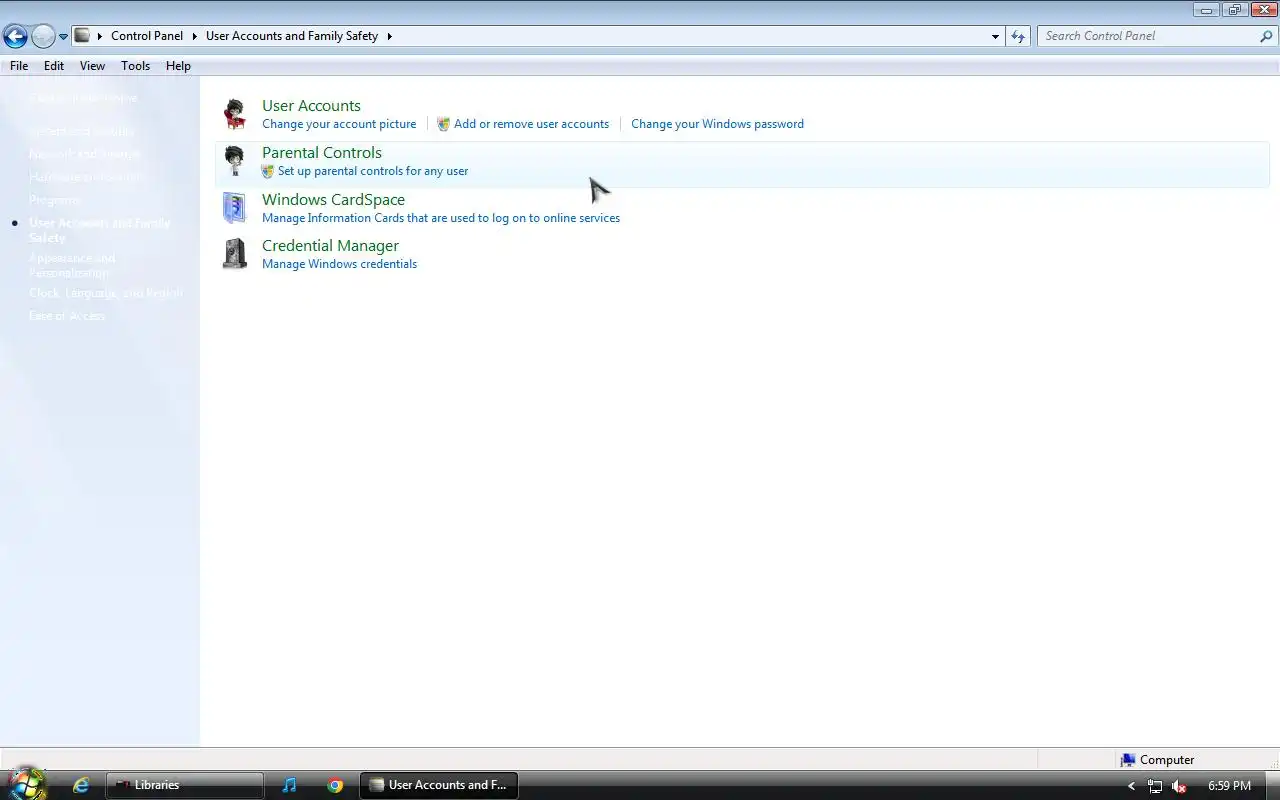Focus the Search Control Panel box
Screen dimensions: 1280x800
tap(1148, 36)
